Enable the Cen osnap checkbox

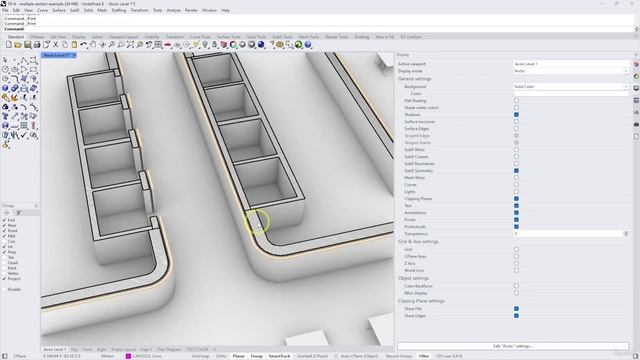pos(4,241)
